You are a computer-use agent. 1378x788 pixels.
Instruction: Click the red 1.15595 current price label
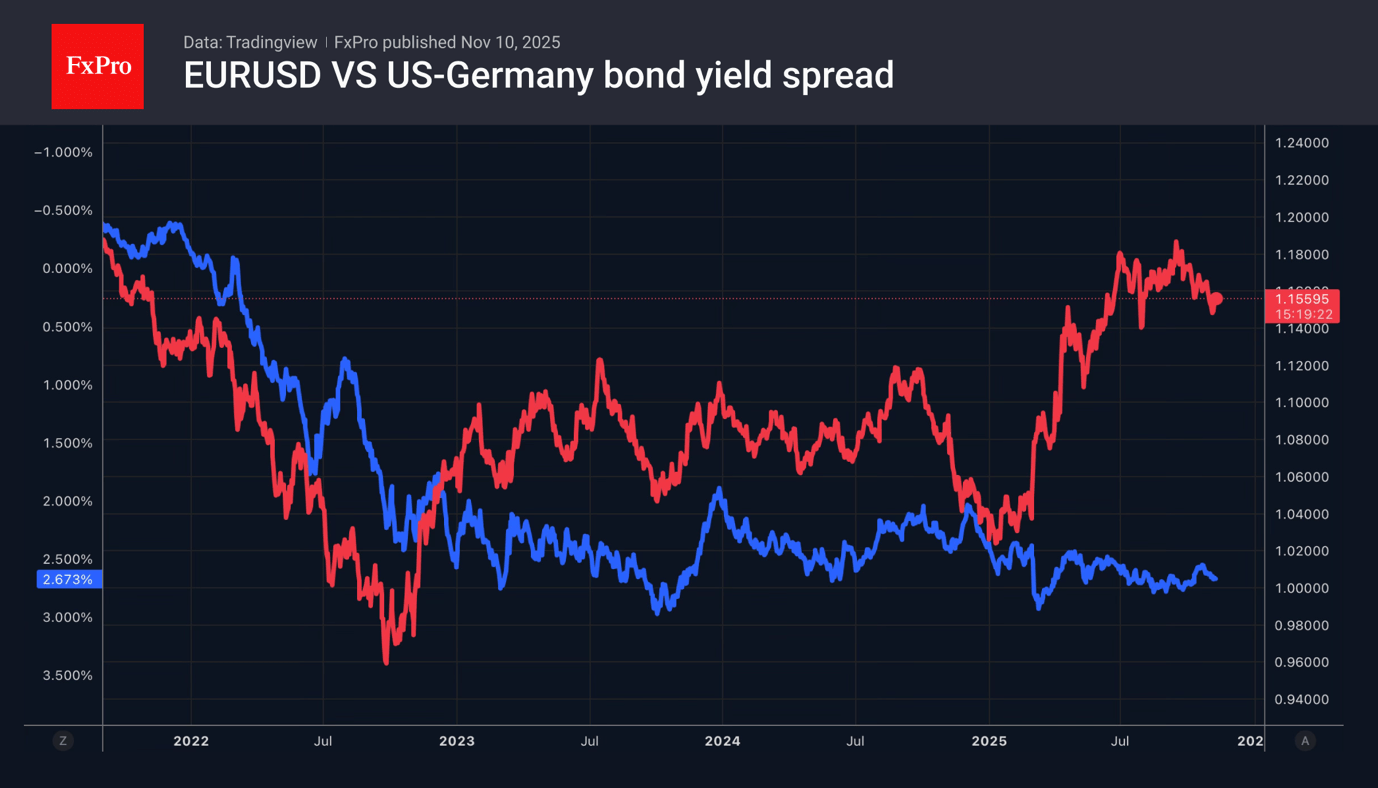click(1303, 299)
